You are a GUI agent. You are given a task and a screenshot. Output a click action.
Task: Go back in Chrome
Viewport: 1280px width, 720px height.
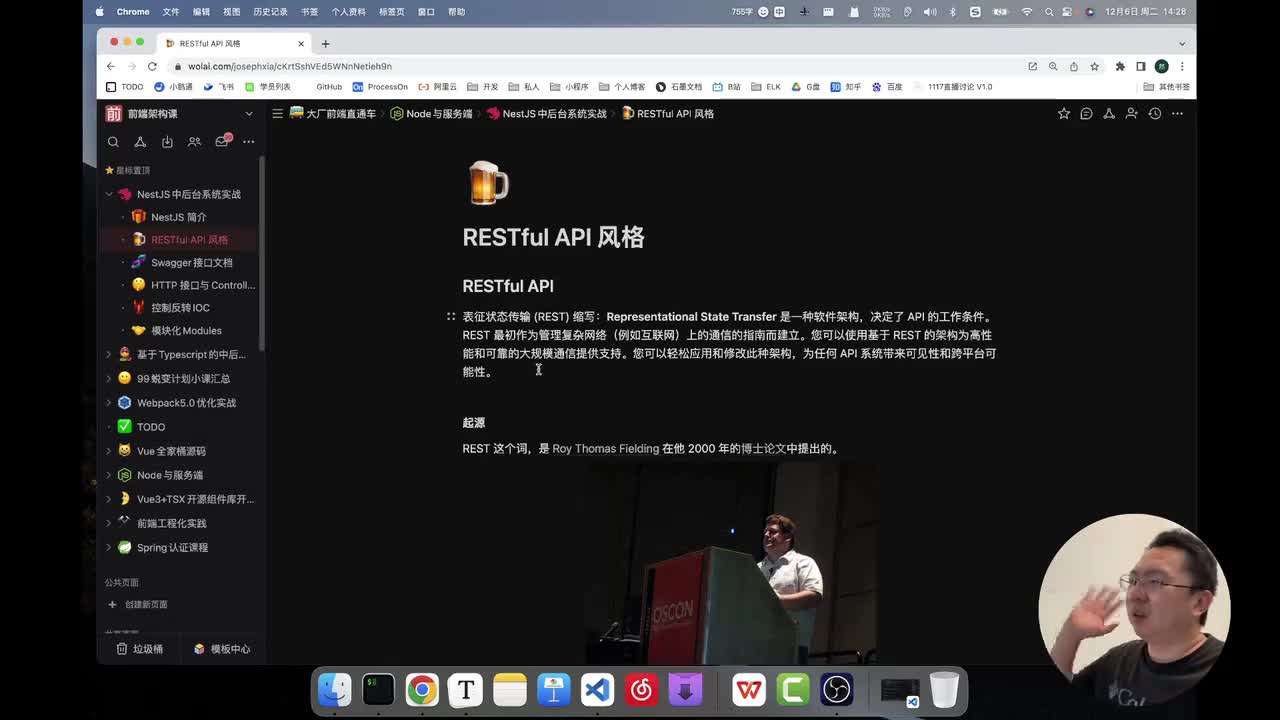[111, 66]
